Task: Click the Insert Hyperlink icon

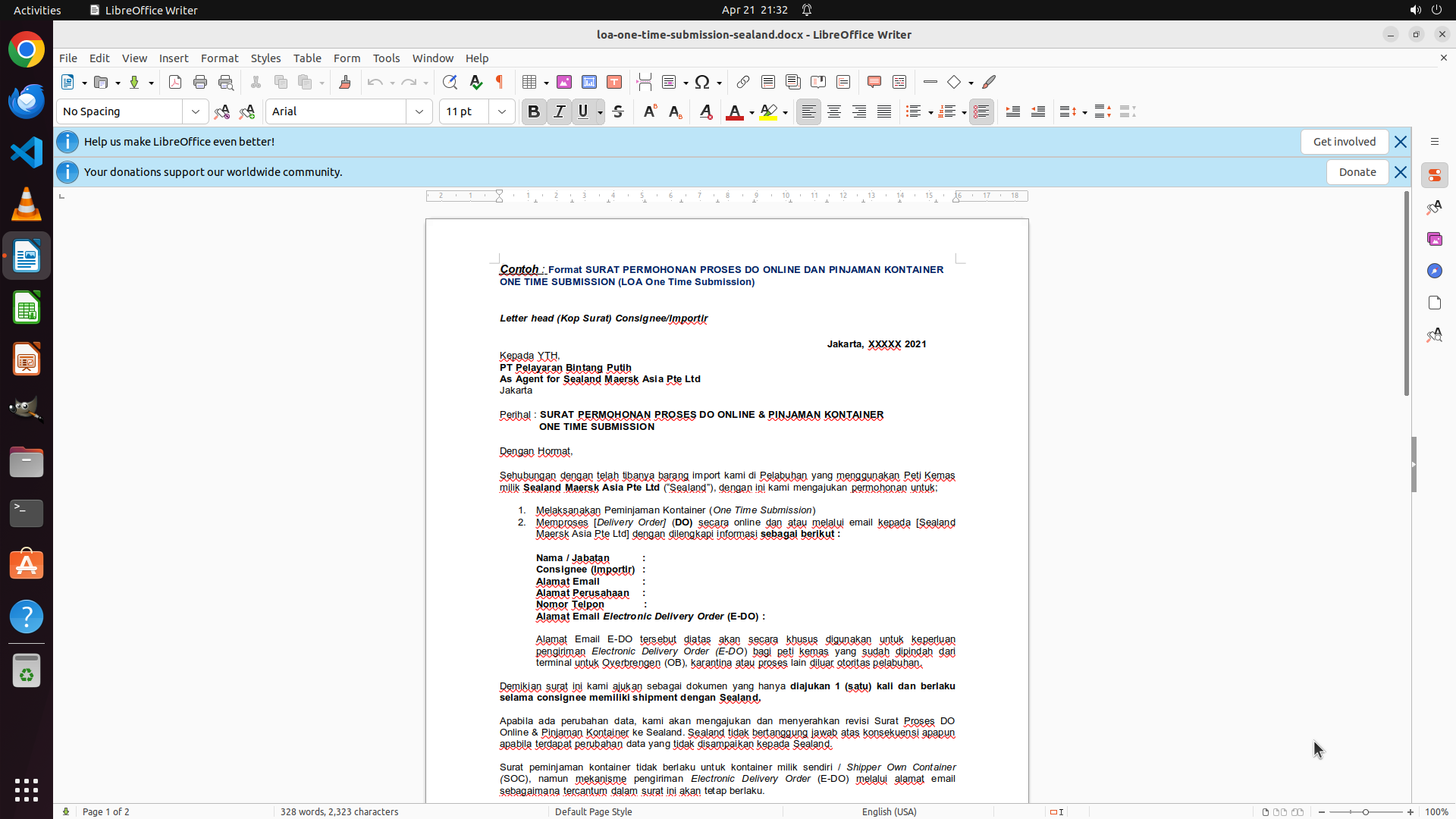Action: click(x=743, y=82)
